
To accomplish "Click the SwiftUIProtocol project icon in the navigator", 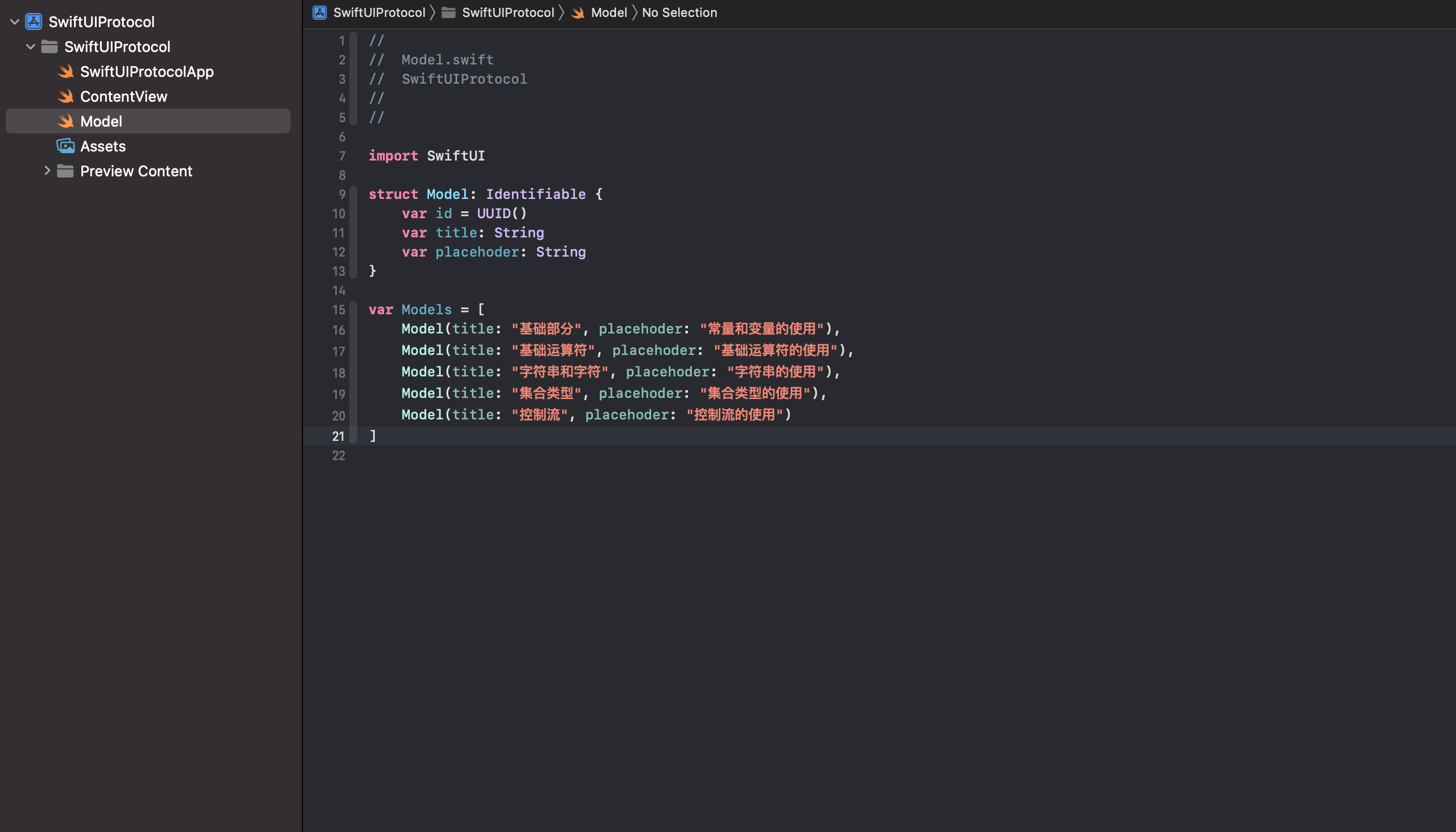I will (34, 21).
